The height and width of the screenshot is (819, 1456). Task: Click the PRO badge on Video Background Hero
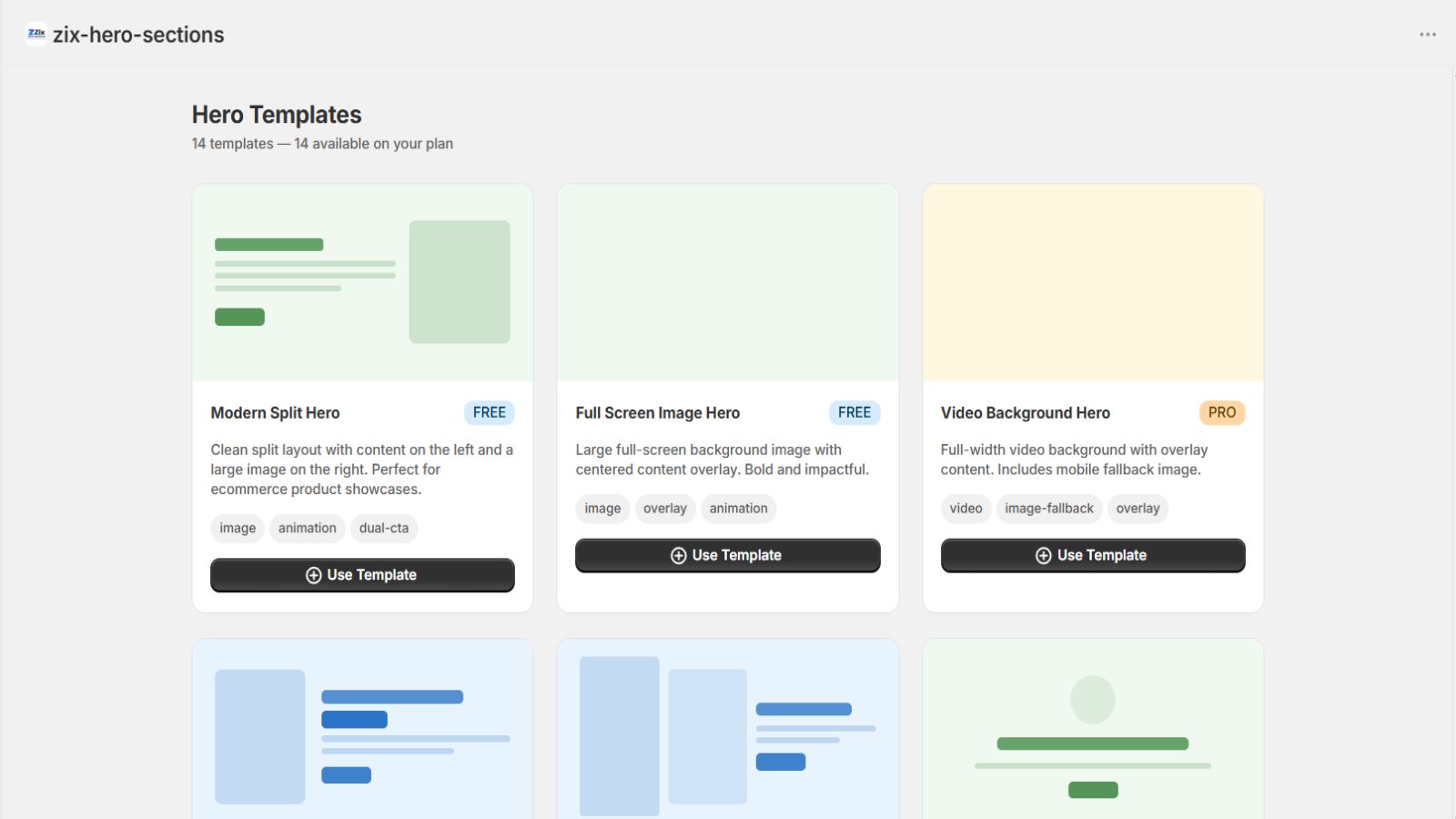pyautogui.click(x=1222, y=412)
